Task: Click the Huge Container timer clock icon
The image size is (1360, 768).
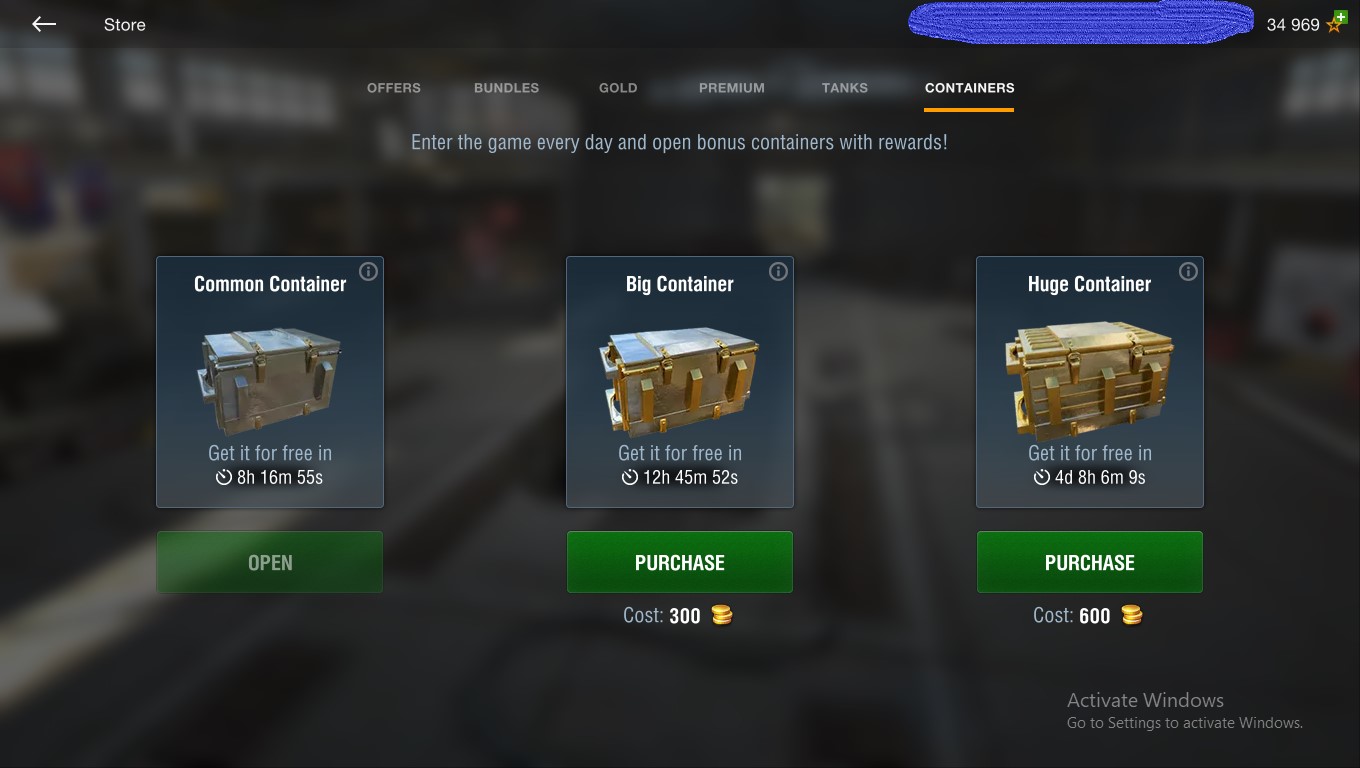Action: pos(1042,477)
